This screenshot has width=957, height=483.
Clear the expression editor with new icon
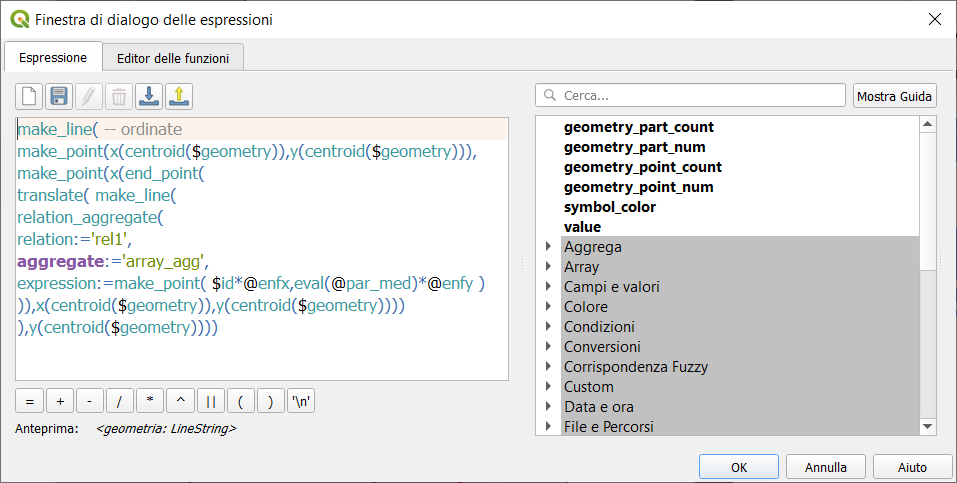tap(29, 96)
